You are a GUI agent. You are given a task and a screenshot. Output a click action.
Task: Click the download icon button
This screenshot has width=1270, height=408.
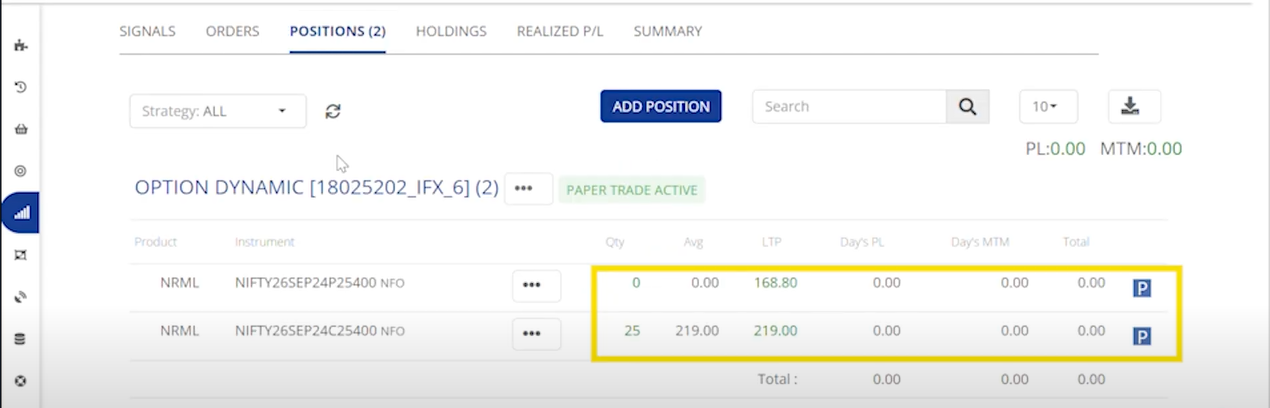click(x=1134, y=106)
